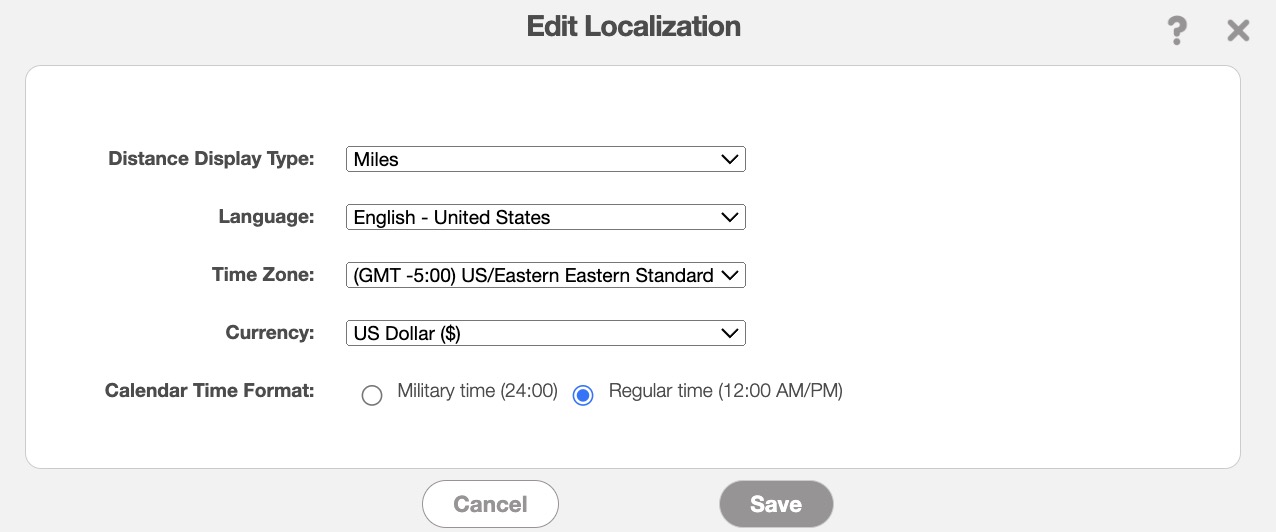Save the localization settings
1276x532 pixels.
pos(775,504)
